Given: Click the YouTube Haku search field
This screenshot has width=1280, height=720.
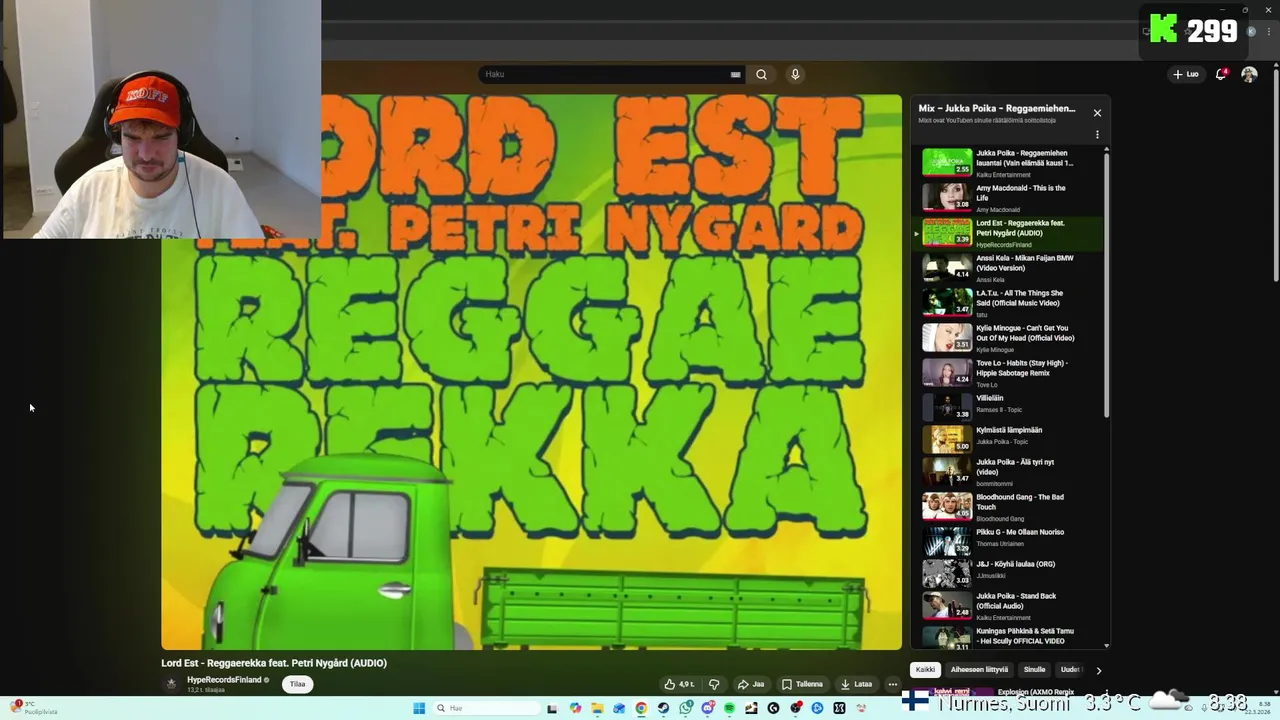Looking at the screenshot, I should pos(606,74).
